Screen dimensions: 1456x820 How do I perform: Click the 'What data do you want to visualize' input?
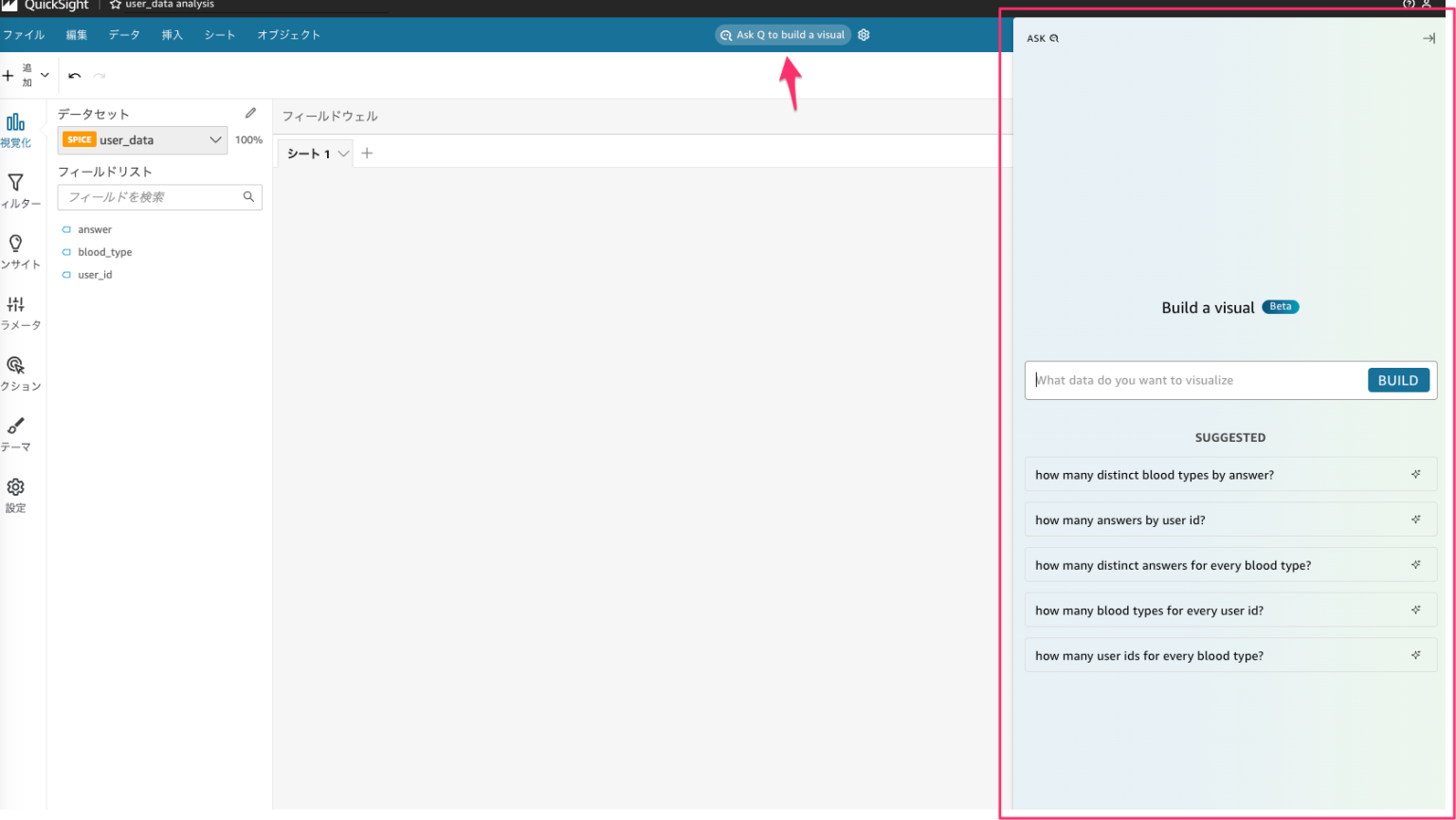[x=1185, y=379]
